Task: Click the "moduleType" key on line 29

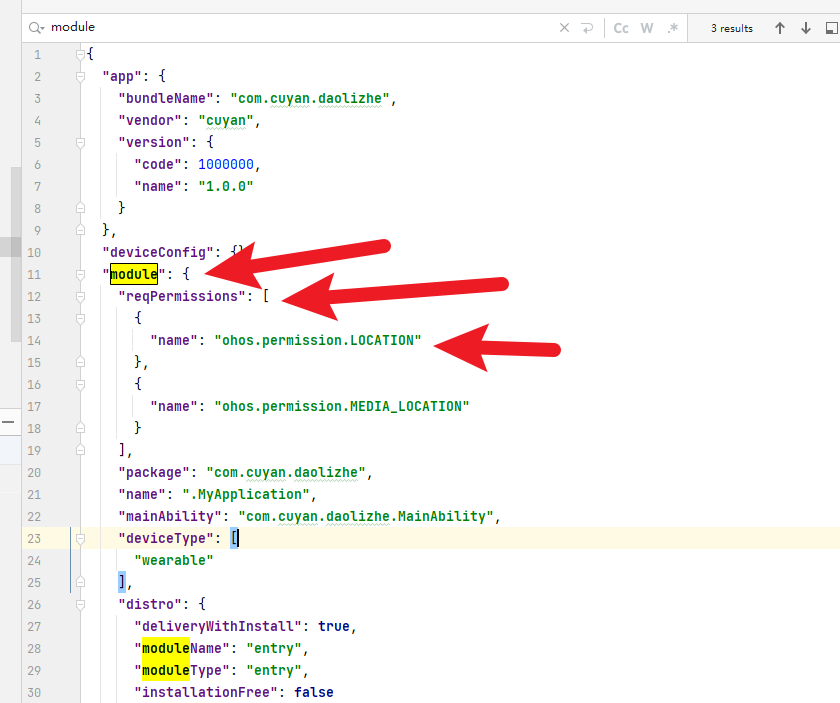Action: pos(182,670)
